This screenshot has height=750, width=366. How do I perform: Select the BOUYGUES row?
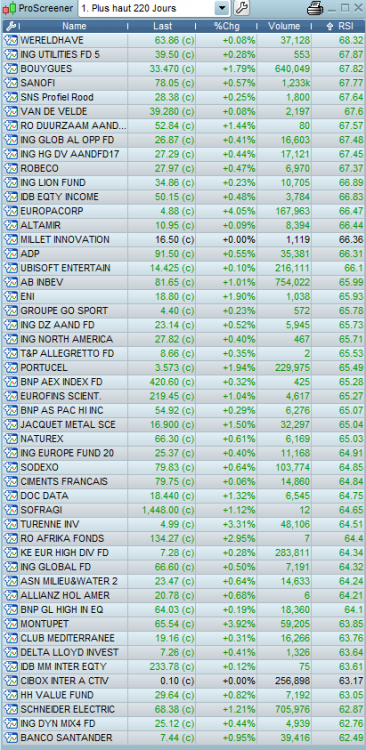point(184,69)
